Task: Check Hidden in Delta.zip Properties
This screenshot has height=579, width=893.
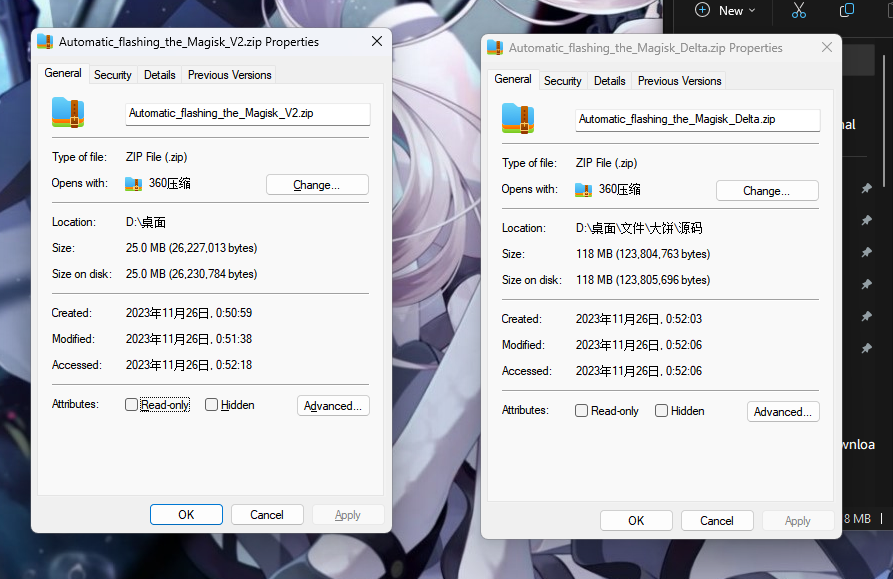Action: [x=661, y=411]
